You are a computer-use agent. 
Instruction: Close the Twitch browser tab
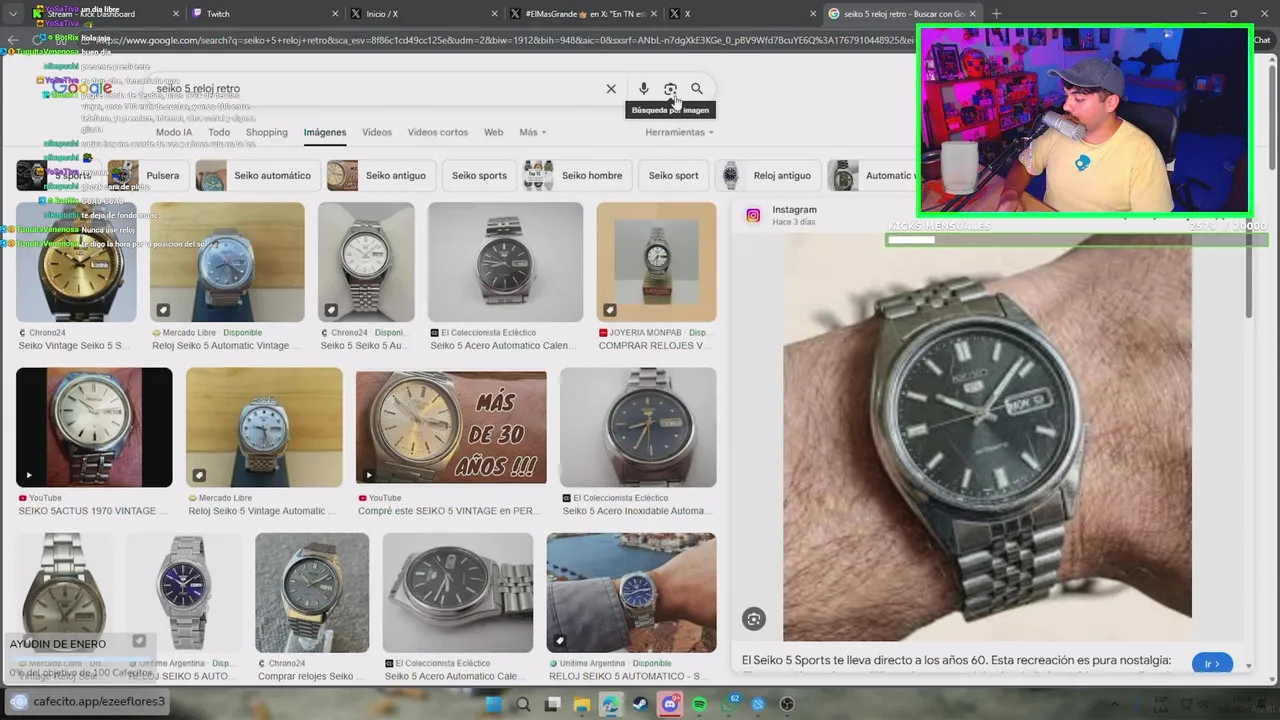coord(335,14)
